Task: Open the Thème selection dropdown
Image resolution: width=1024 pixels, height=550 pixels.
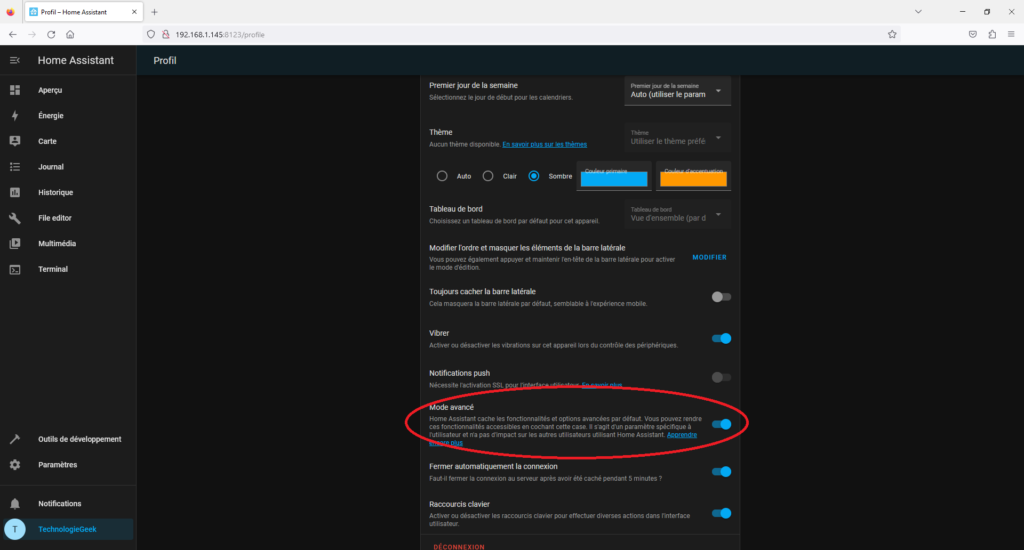Action: tap(677, 138)
